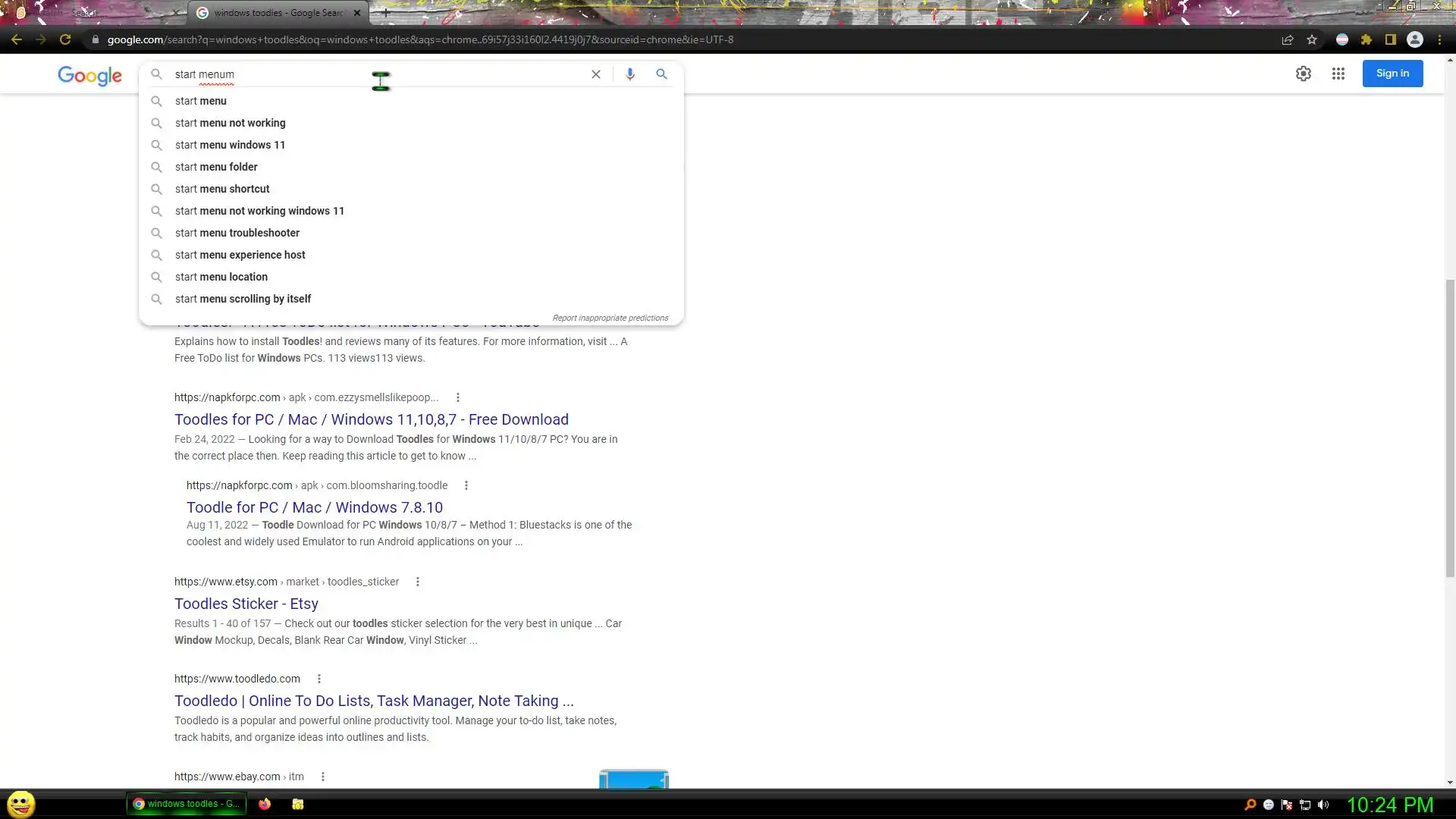Click the voice search microphone icon
Image resolution: width=1456 pixels, height=819 pixels.
629,74
